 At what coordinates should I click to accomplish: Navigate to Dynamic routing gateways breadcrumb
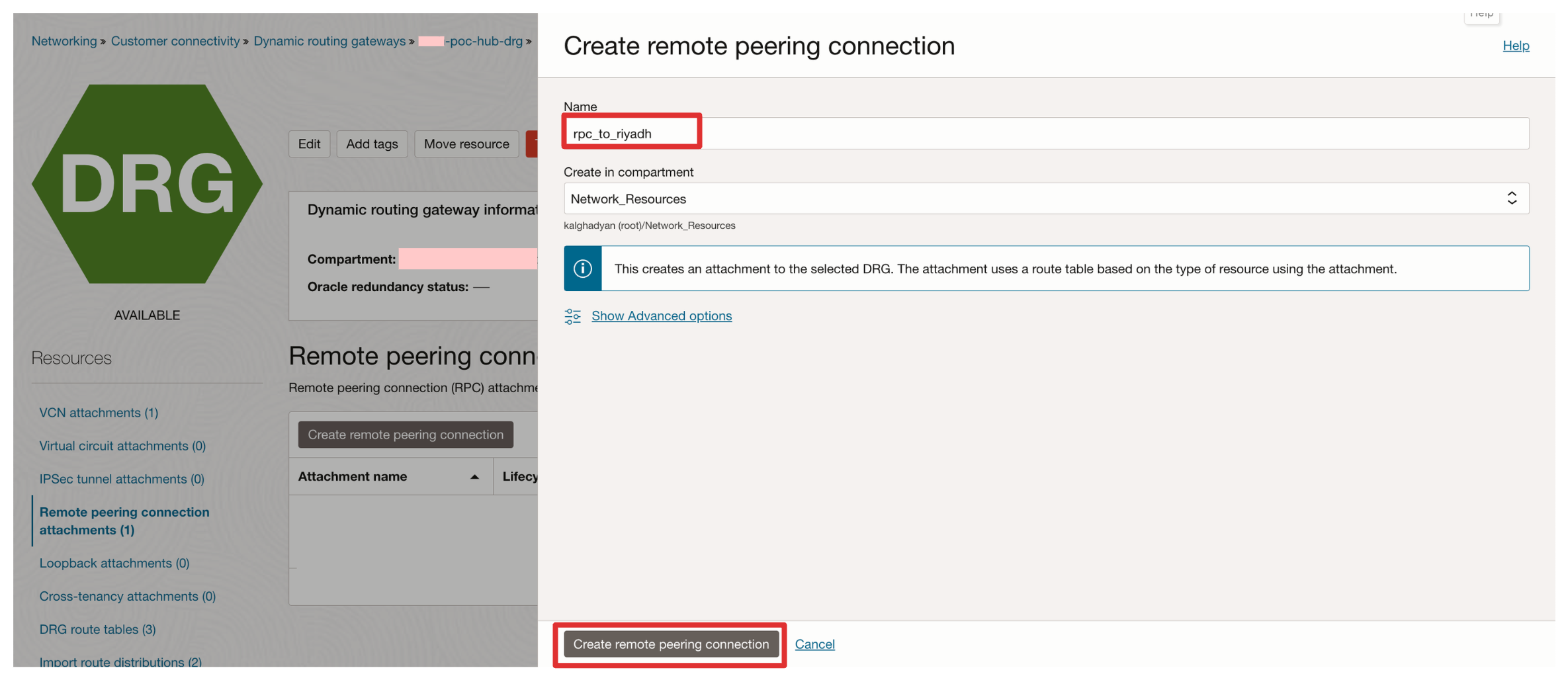point(329,41)
